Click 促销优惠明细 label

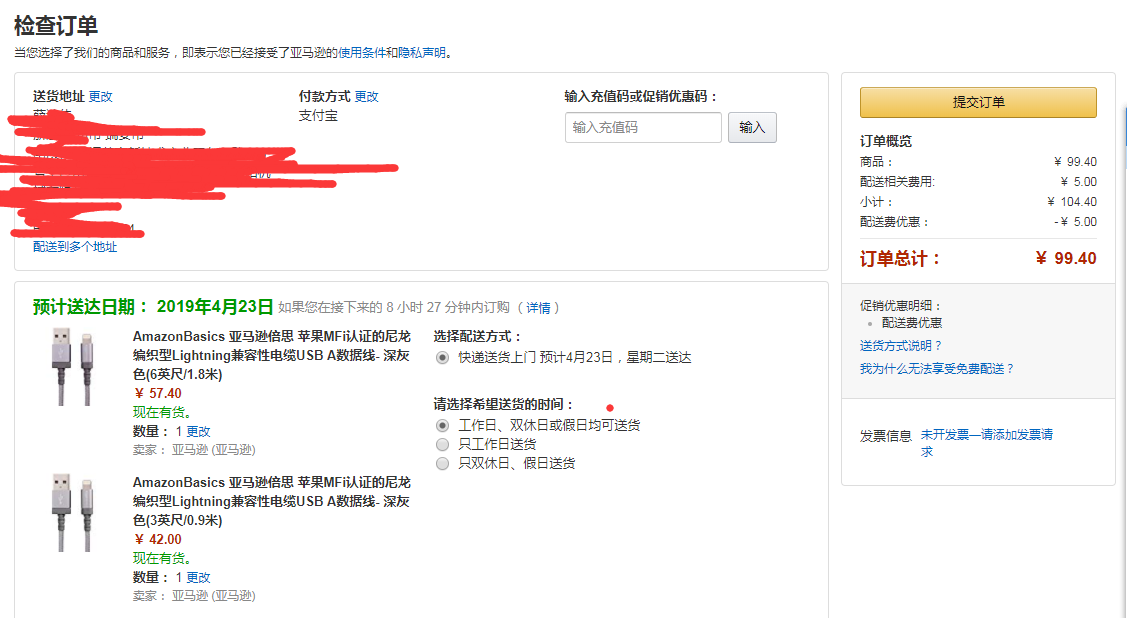click(x=901, y=305)
